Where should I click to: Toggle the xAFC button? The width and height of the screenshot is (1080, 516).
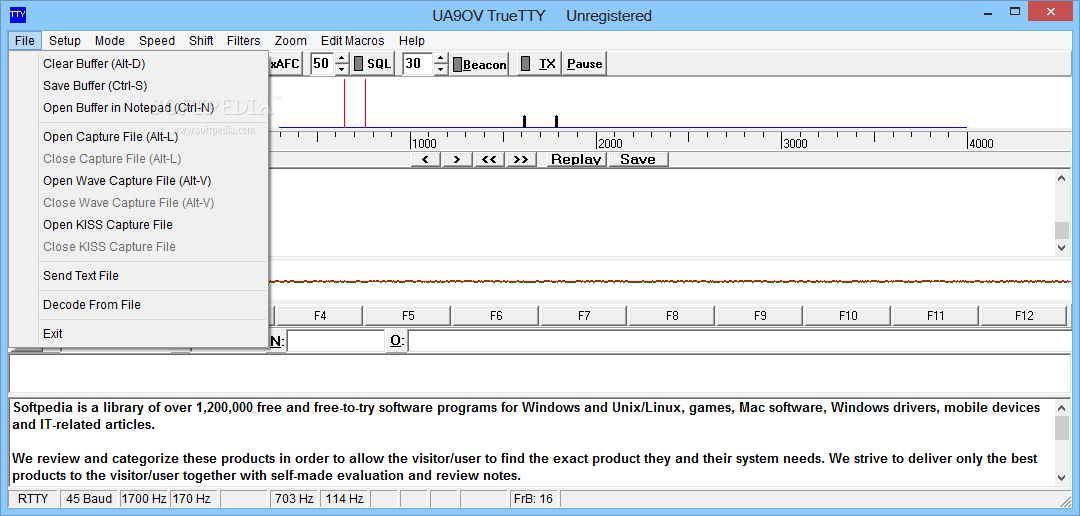[284, 64]
